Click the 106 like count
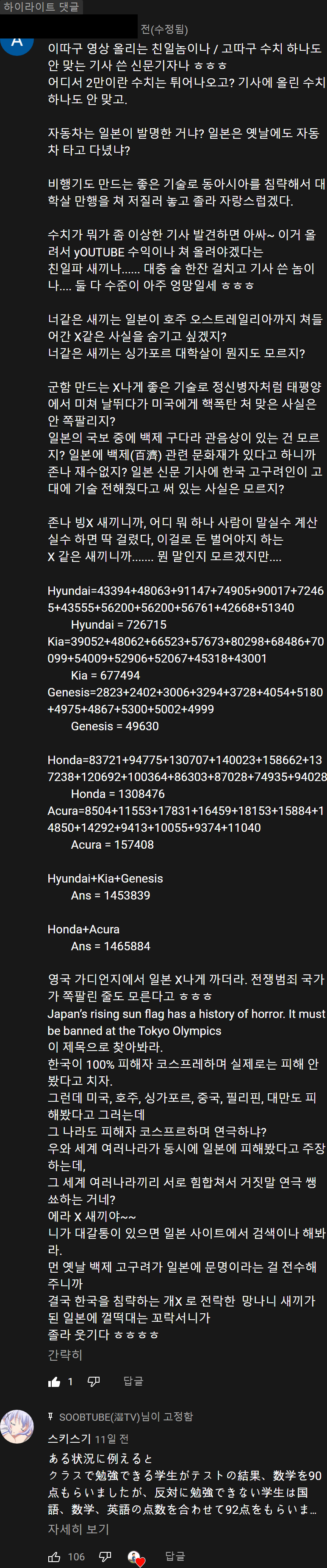 click(76, 1557)
